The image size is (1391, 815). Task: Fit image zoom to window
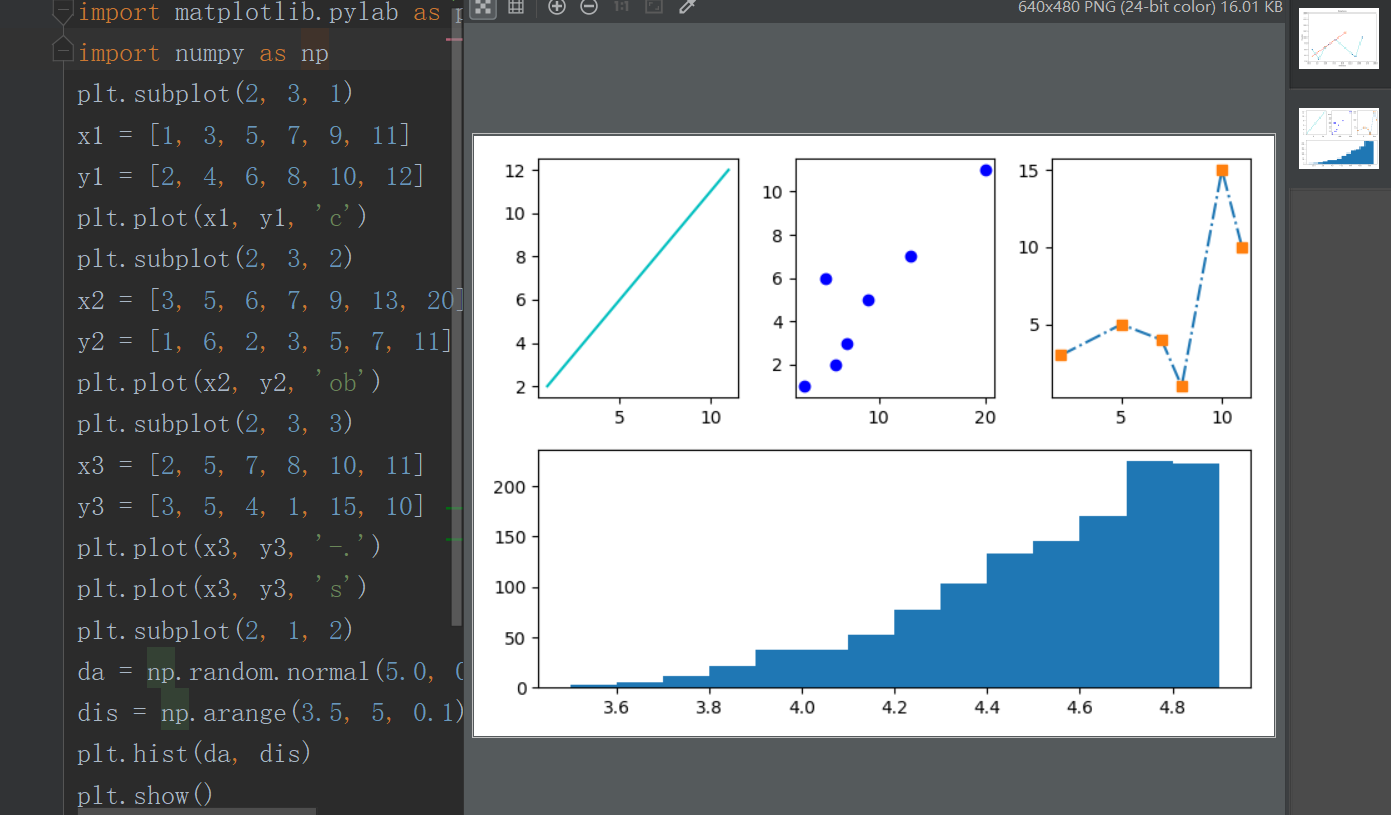click(654, 7)
